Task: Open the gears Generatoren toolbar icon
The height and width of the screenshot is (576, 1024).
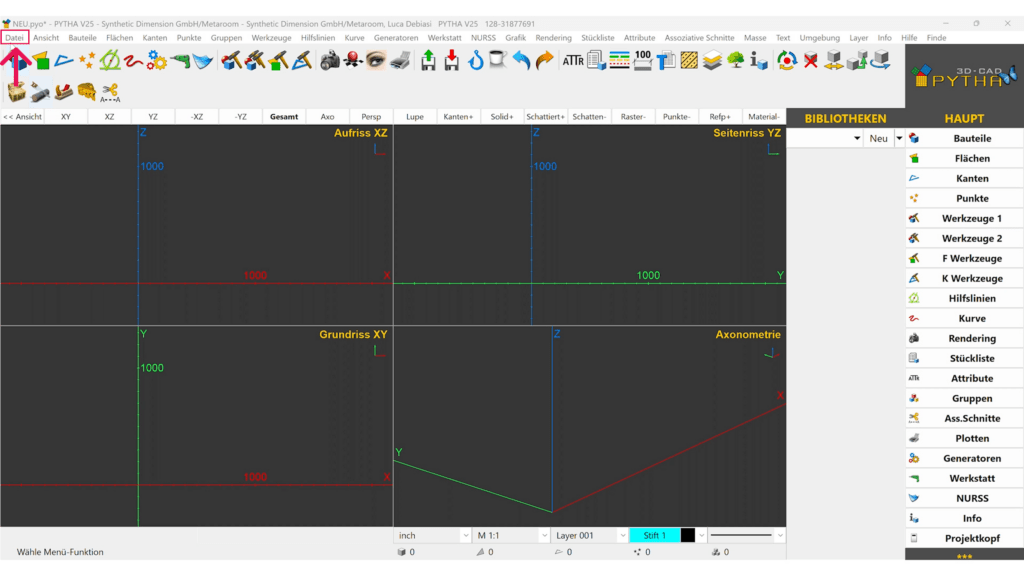Action: pos(157,61)
